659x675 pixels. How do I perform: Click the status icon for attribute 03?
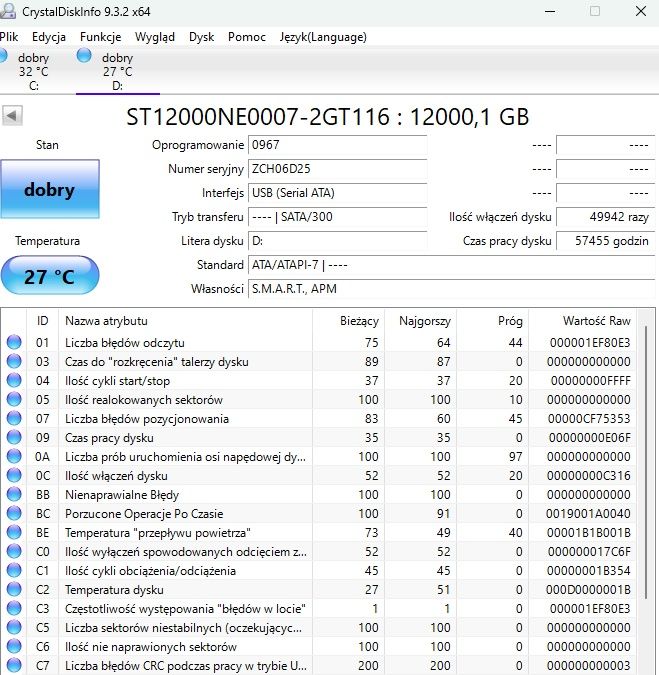(x=14, y=361)
